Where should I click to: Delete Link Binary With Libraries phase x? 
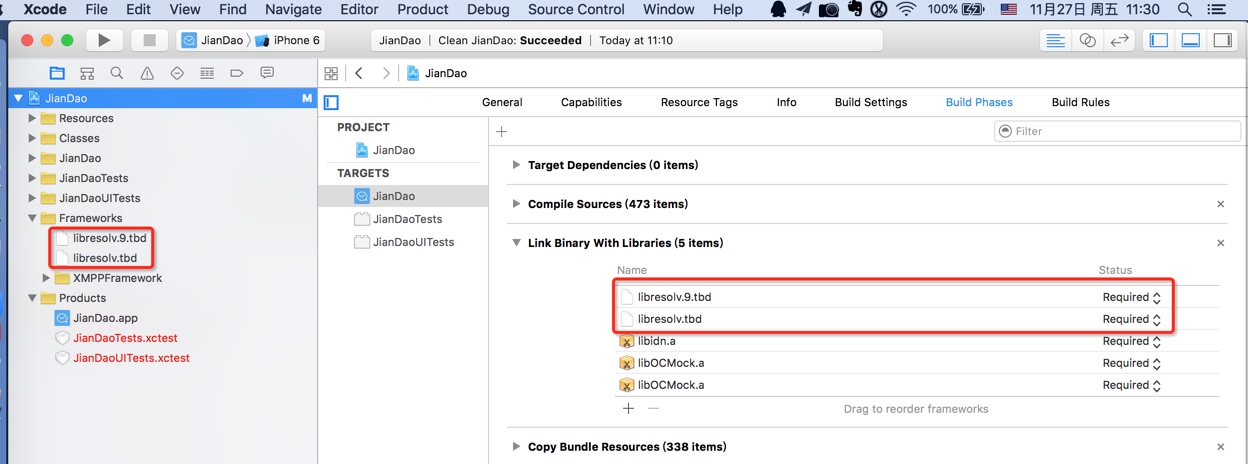coord(1220,243)
